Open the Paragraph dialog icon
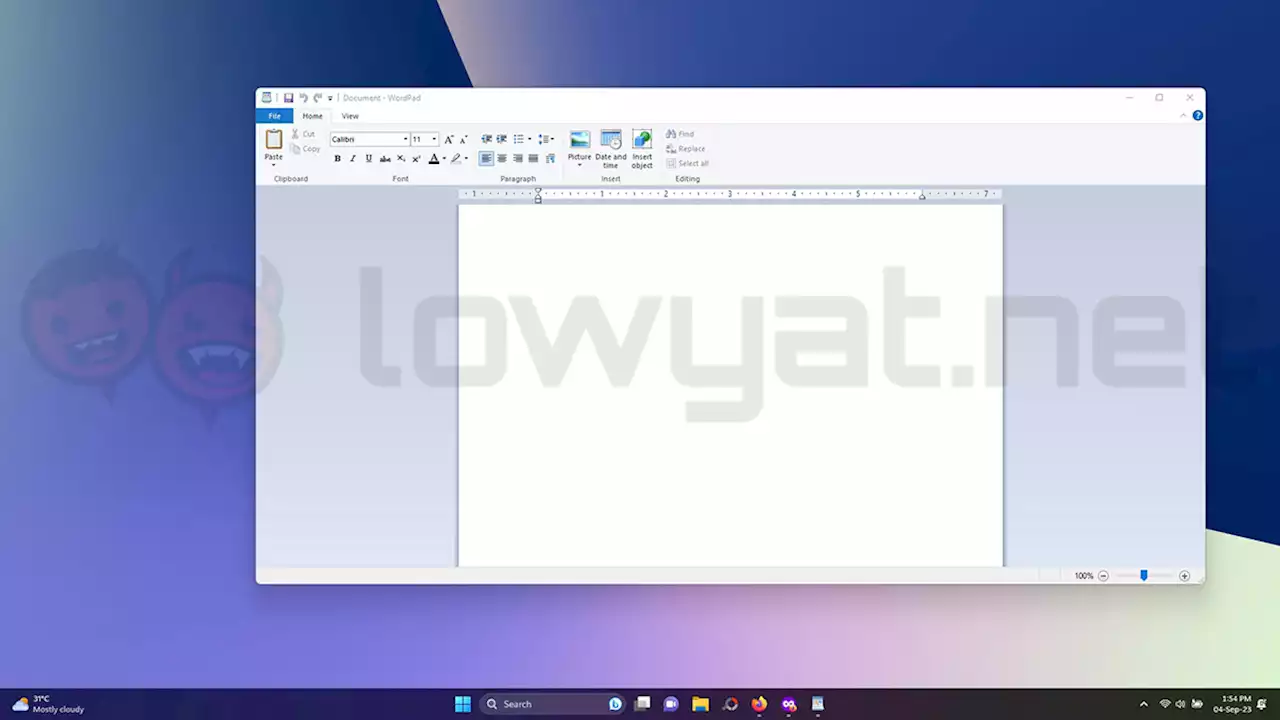 (550, 158)
